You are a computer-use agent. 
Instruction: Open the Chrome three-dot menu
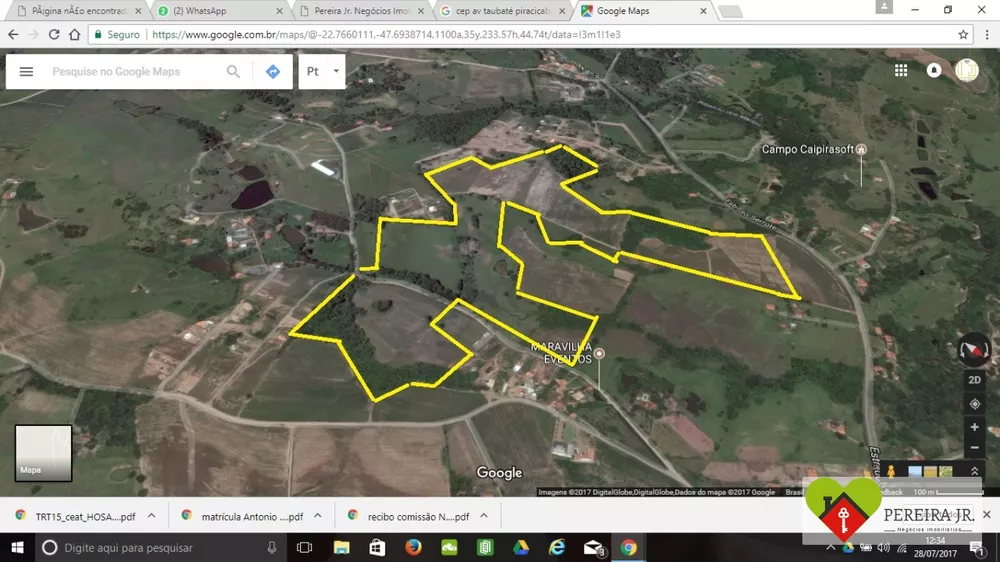[x=987, y=34]
